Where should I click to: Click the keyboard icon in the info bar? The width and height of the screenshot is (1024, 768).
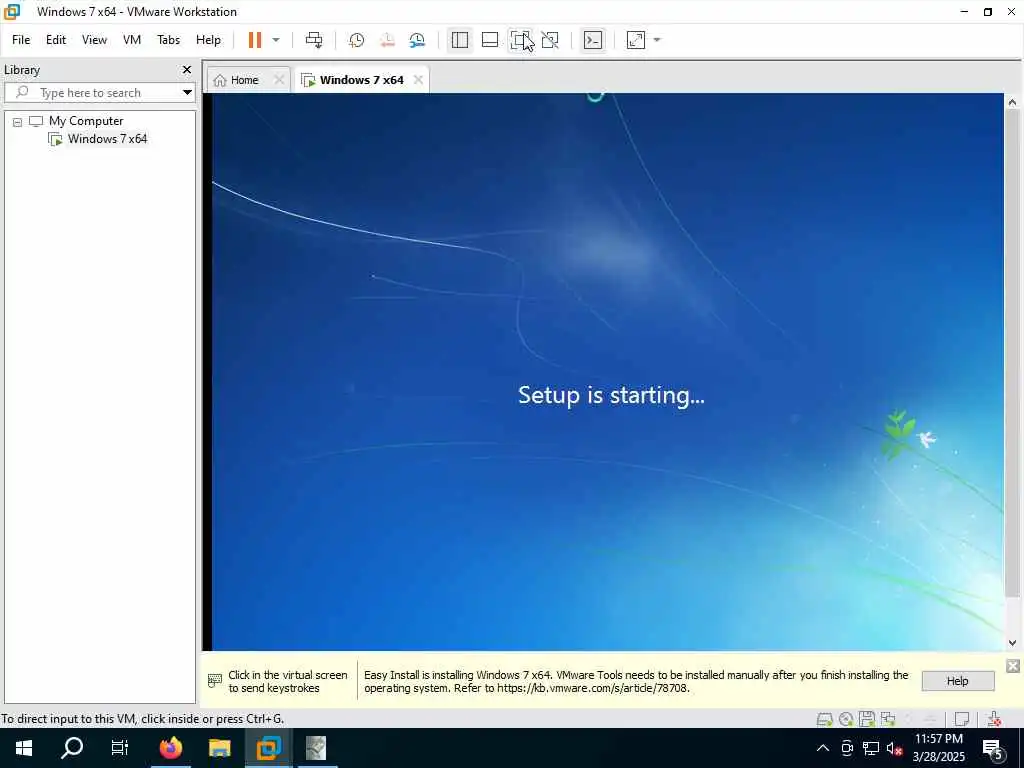215,680
